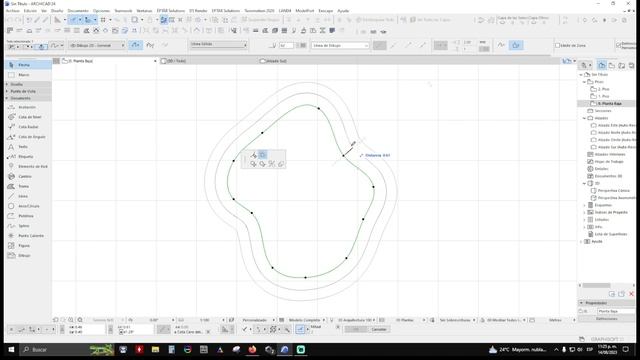Open the Dibujo 2D - General layer dropdown
640x360 pixels.
tap(97, 45)
